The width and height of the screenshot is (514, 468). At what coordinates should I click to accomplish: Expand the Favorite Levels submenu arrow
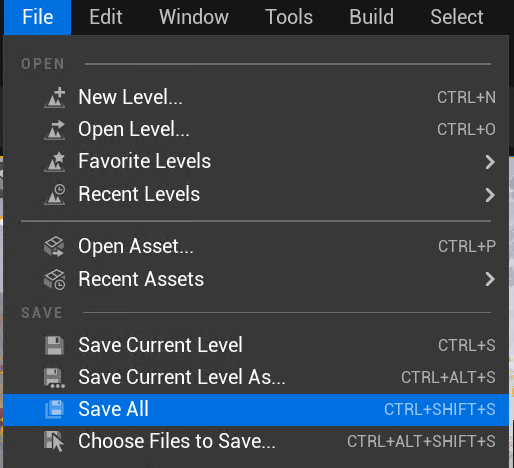[x=490, y=162]
